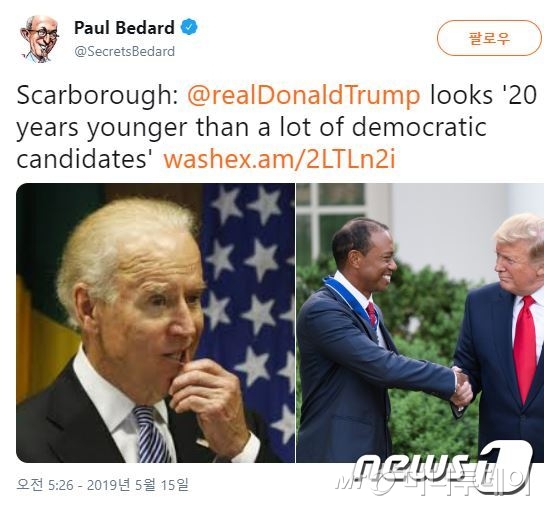Image resolution: width=544 pixels, height=506 pixels.
Task: Click the striped tie in the left photo
Action: 150,434
